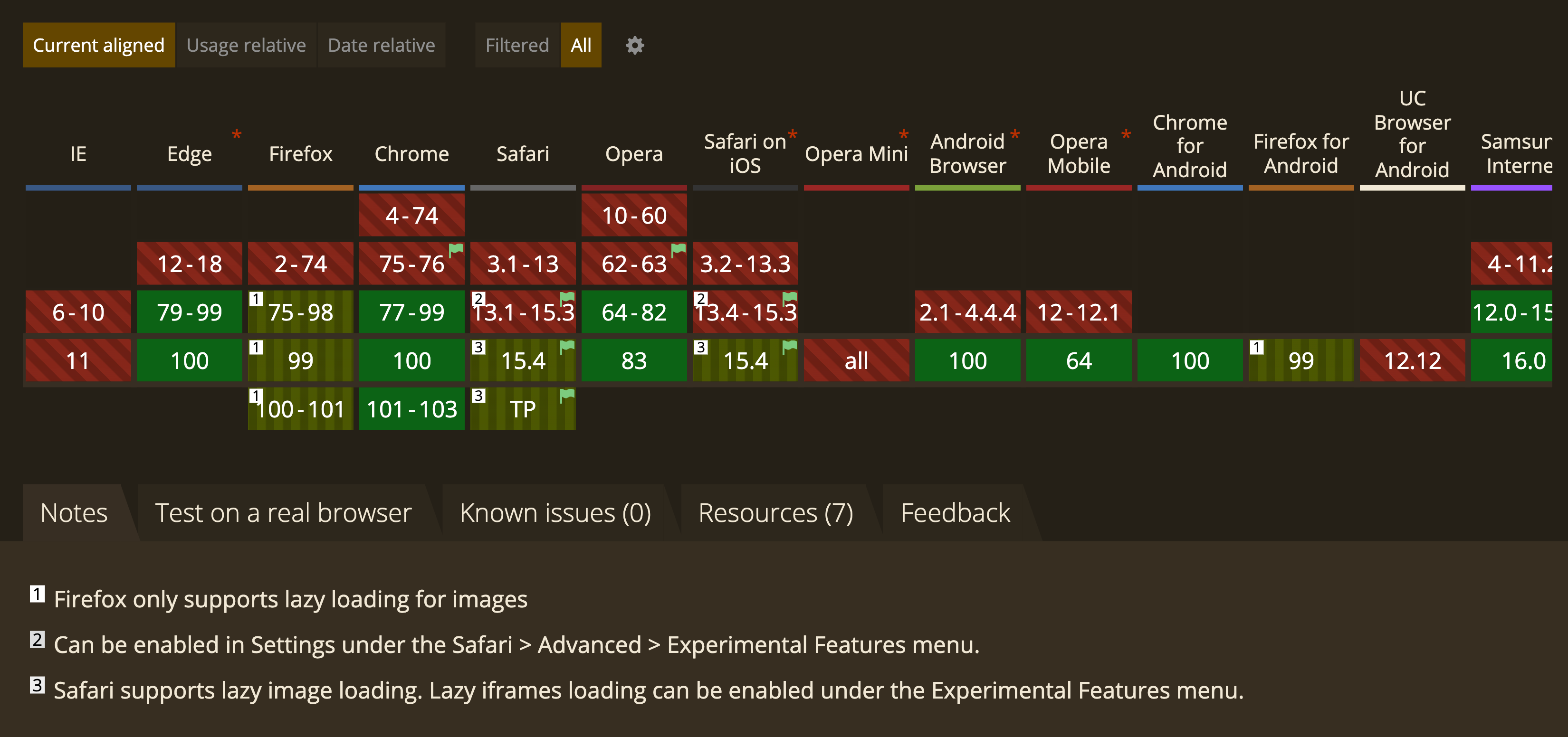Click Opera Mobile 12-12.1 cell
Viewport: 1568px width, 737px height.
point(1079,312)
